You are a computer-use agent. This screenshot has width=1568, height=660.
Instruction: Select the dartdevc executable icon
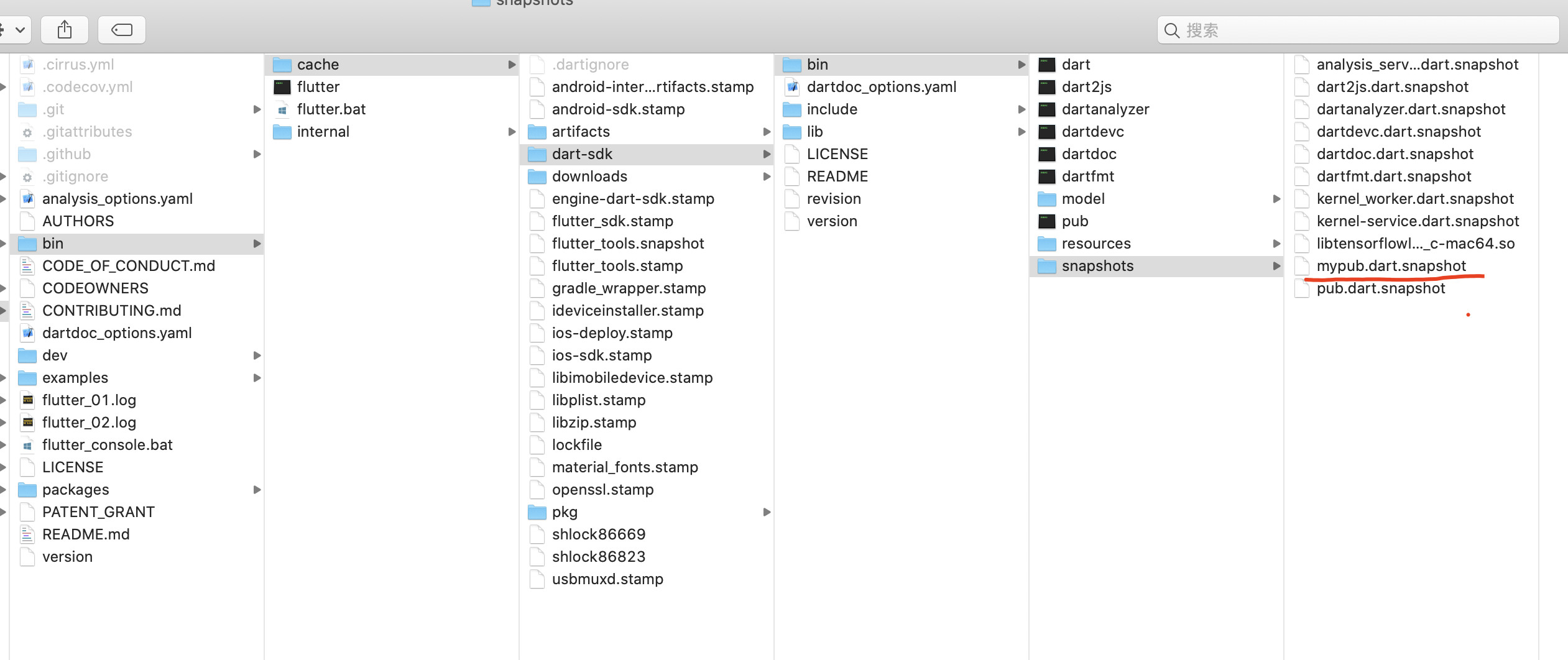1047,132
